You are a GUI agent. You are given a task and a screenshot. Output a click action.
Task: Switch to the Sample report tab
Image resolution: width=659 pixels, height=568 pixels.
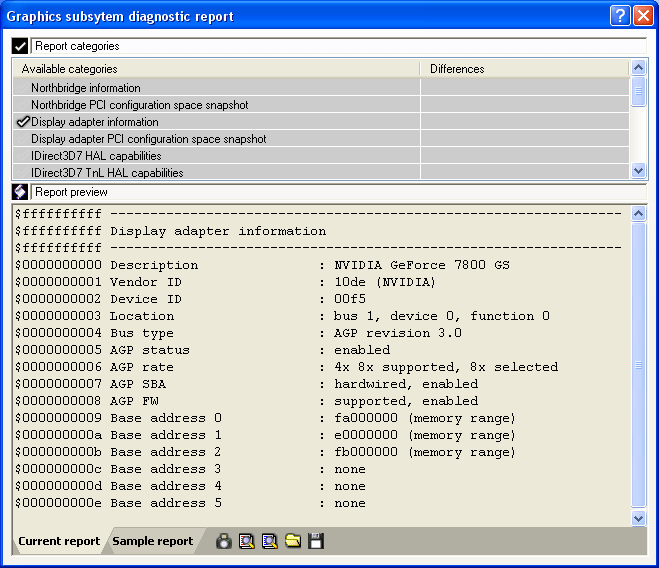153,541
